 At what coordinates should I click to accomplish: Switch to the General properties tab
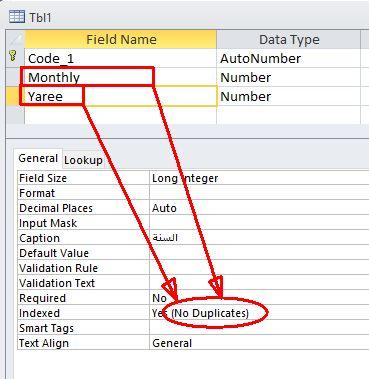pos(38,158)
